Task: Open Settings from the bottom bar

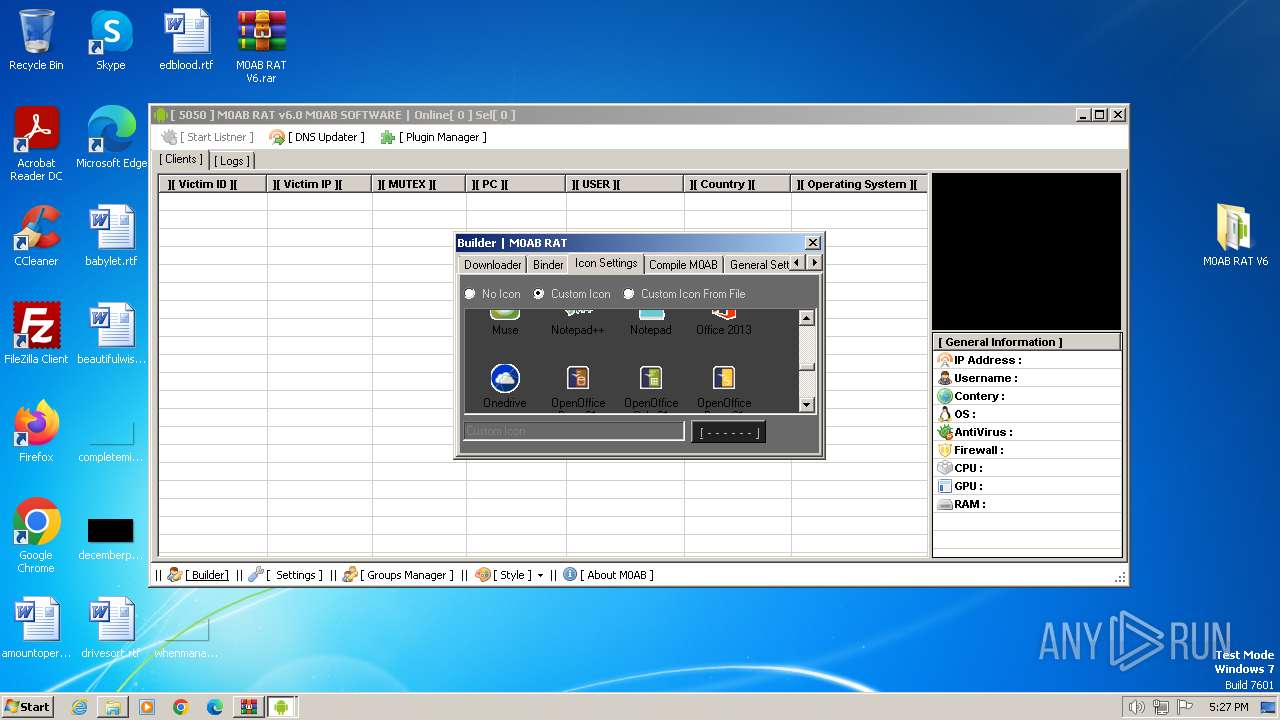Action: [x=286, y=575]
